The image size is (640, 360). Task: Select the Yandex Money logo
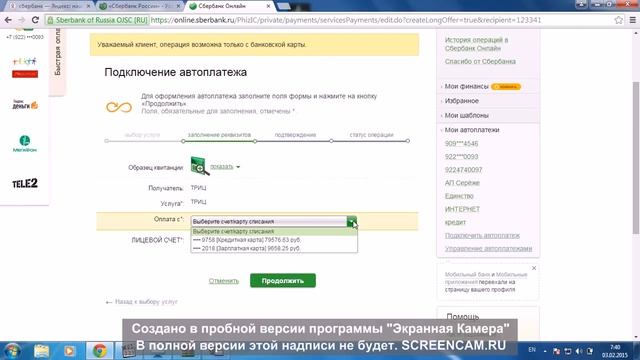coord(25,104)
